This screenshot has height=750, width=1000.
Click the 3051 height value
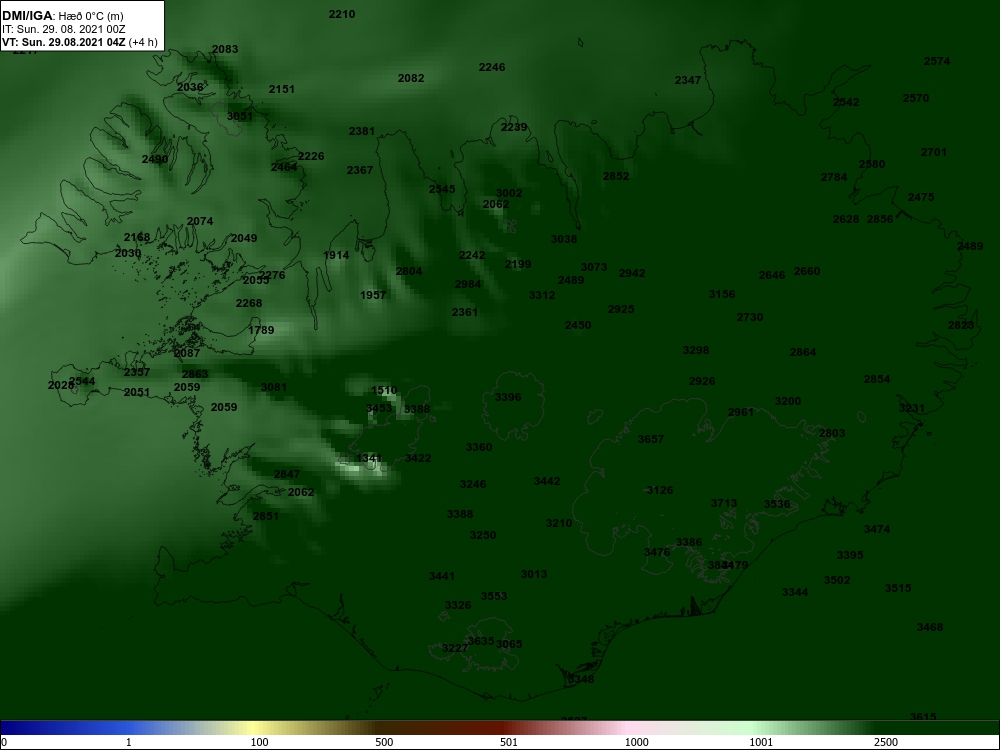point(240,116)
